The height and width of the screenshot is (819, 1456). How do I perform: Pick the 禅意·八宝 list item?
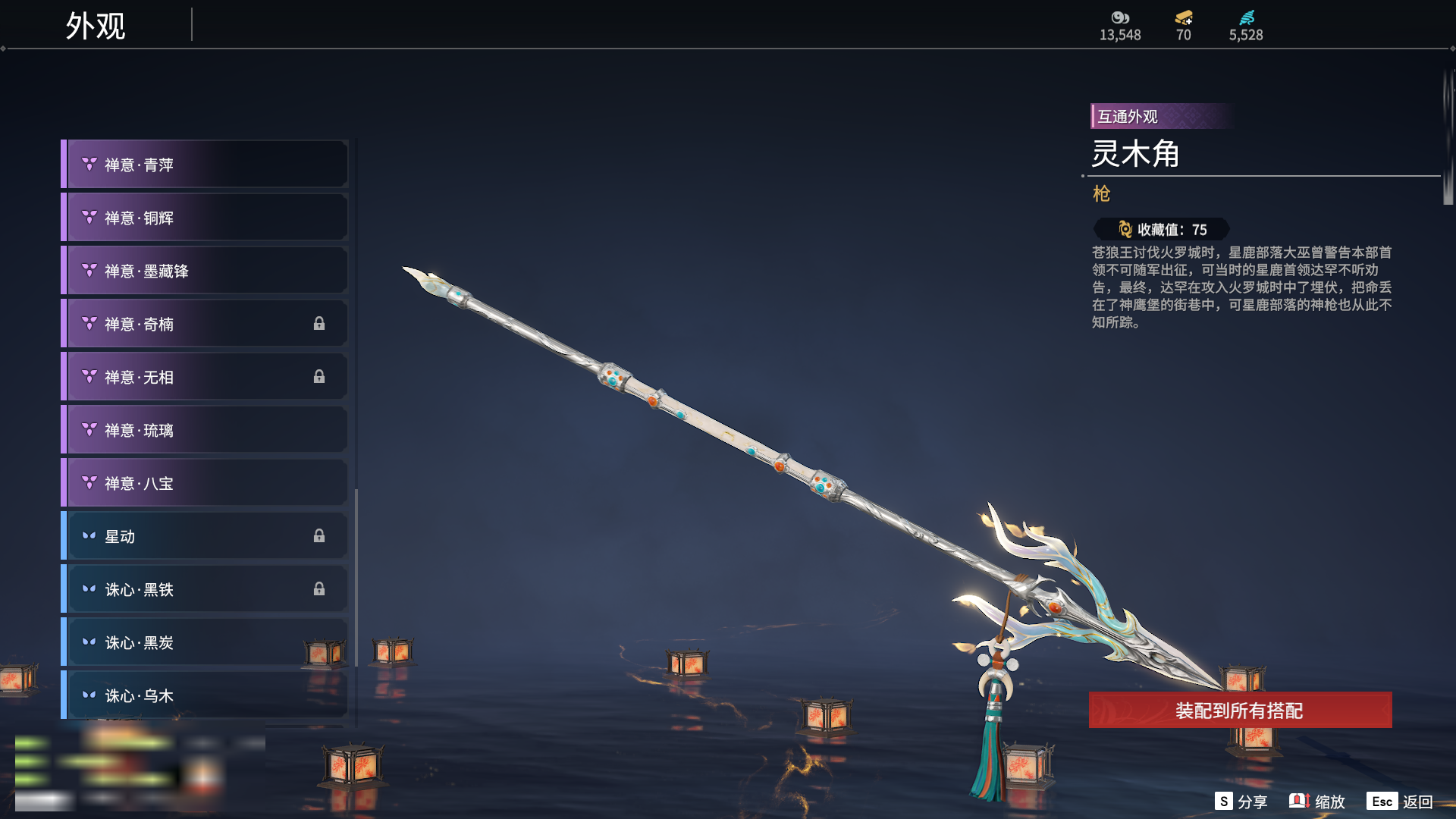[x=205, y=483]
